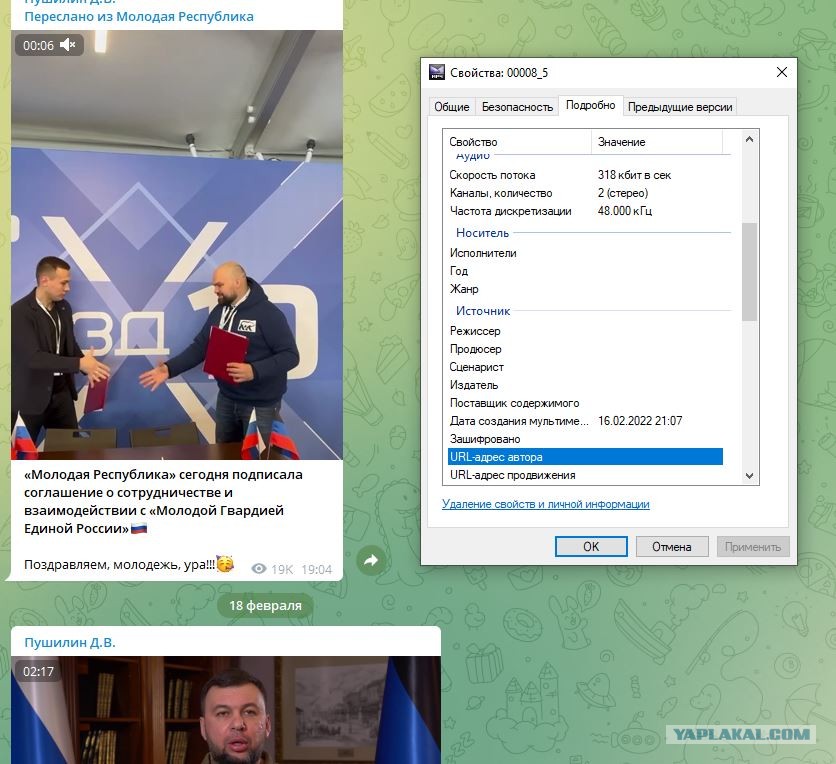This screenshot has width=836, height=764.
Task: Click the Источник section header
Action: click(x=483, y=311)
